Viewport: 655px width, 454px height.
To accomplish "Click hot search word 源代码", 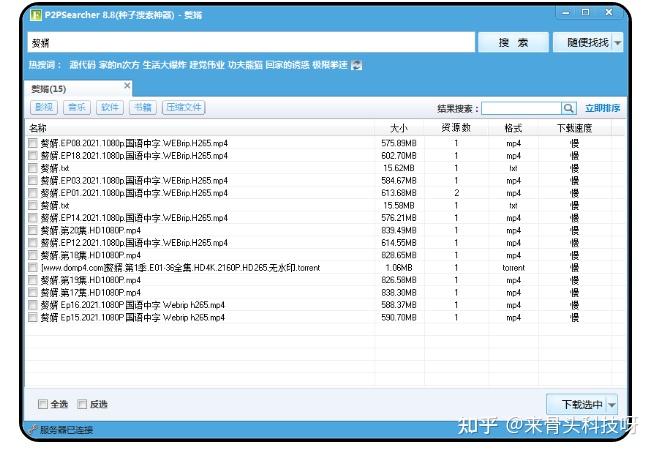I will click(82, 65).
